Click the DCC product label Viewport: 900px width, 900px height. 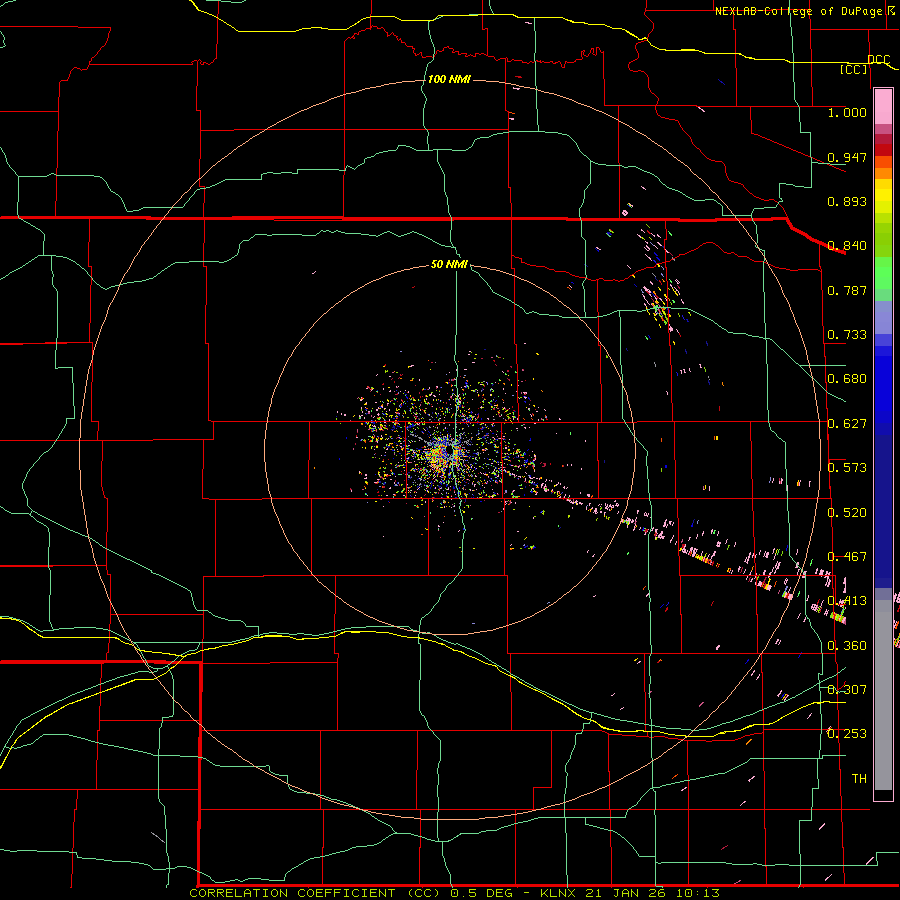click(878, 59)
